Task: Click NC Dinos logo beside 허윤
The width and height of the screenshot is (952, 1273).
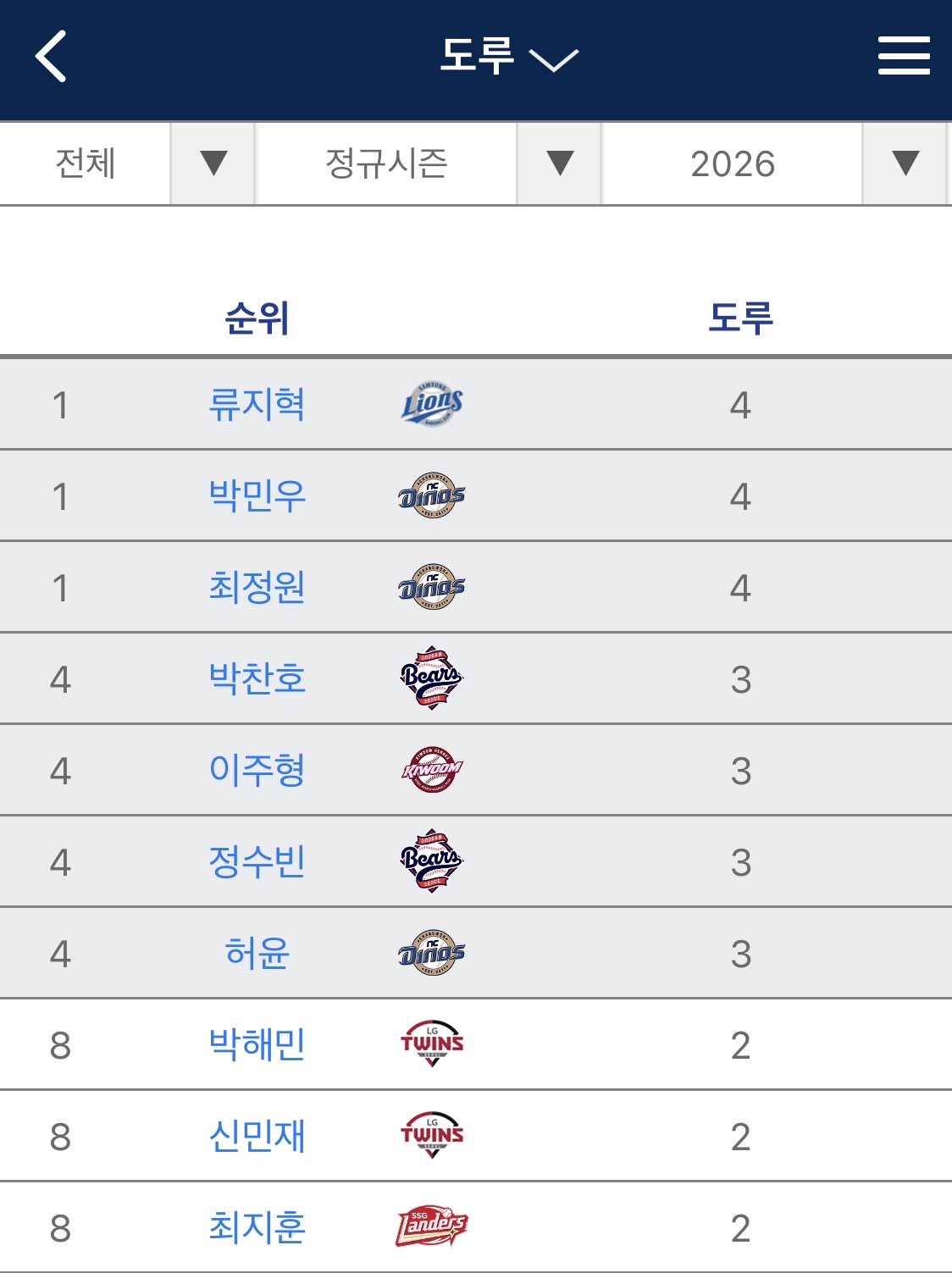Action: (x=432, y=953)
